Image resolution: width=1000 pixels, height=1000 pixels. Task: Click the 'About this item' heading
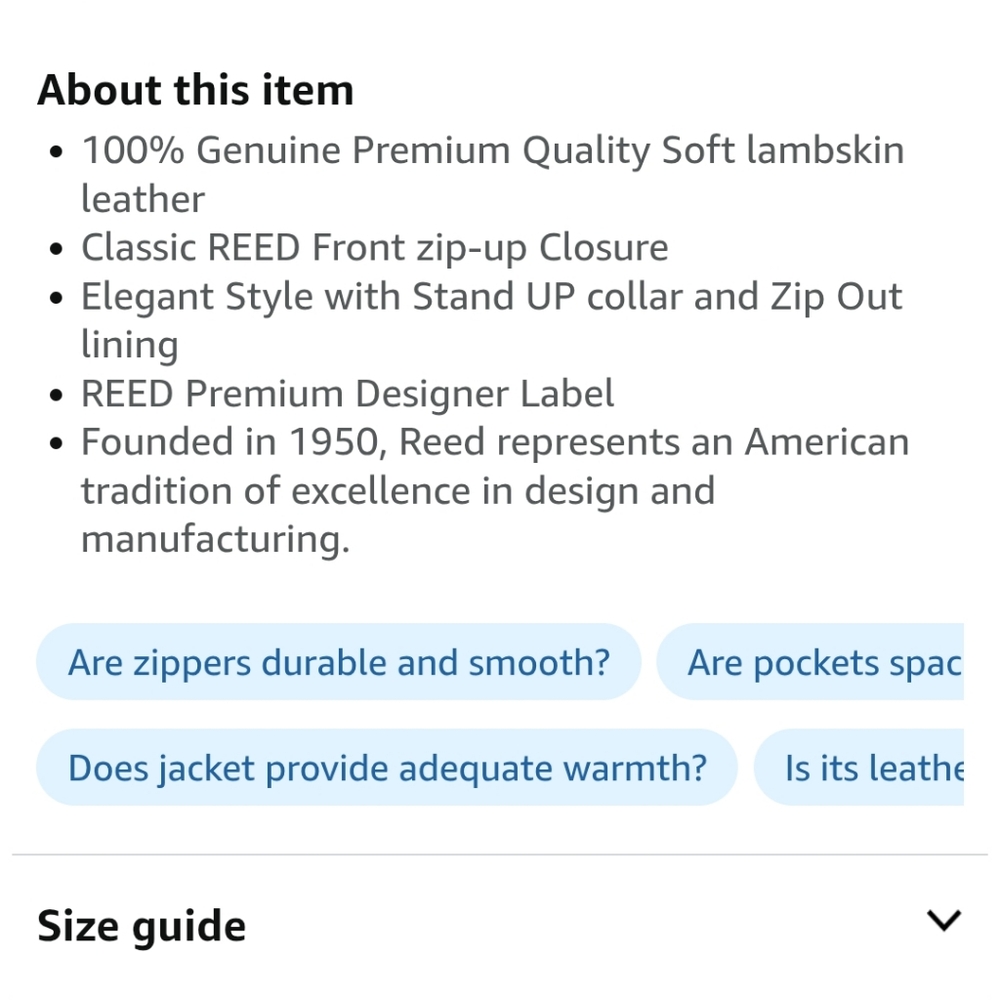195,90
